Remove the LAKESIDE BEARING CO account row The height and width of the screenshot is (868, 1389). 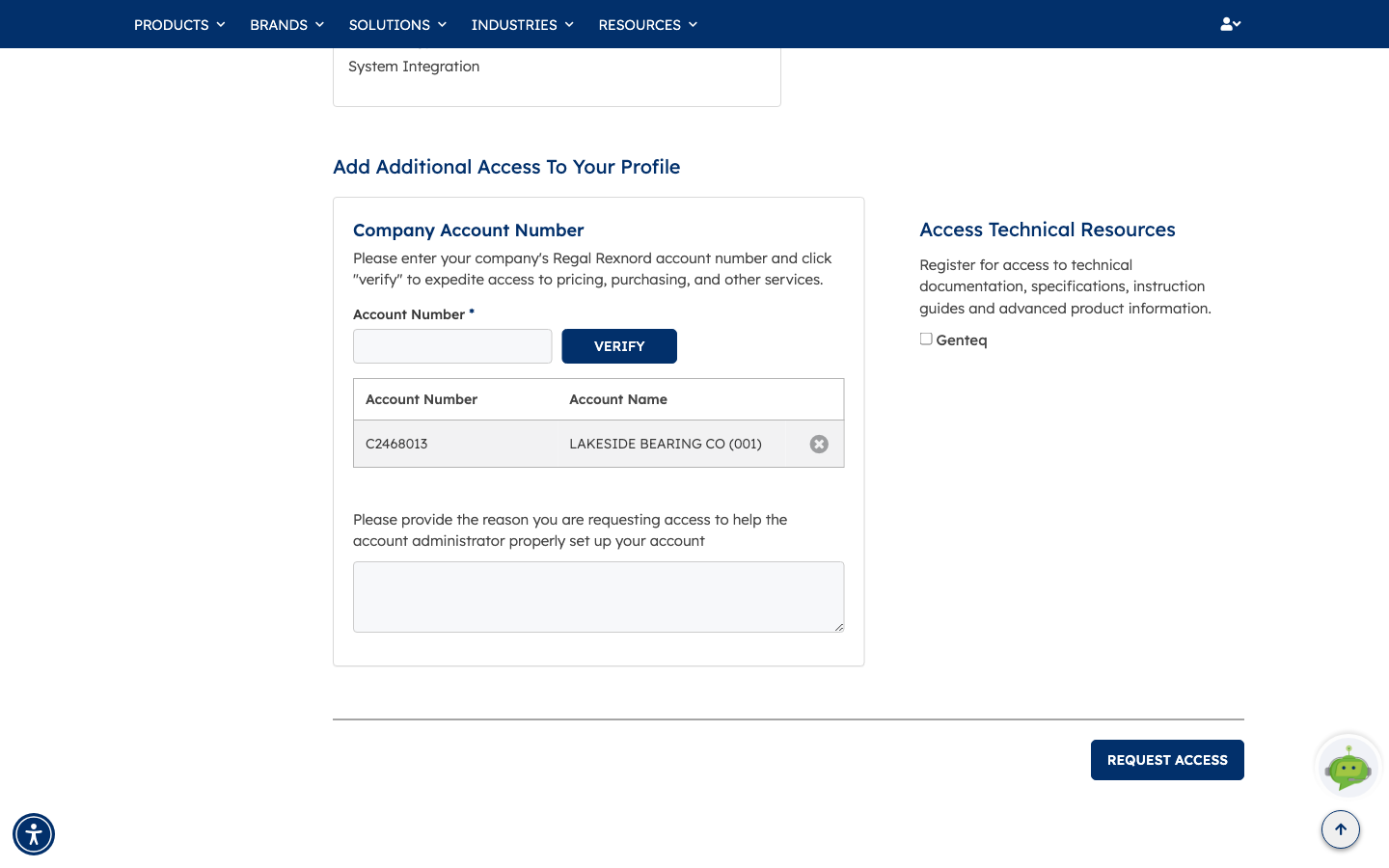tap(819, 444)
